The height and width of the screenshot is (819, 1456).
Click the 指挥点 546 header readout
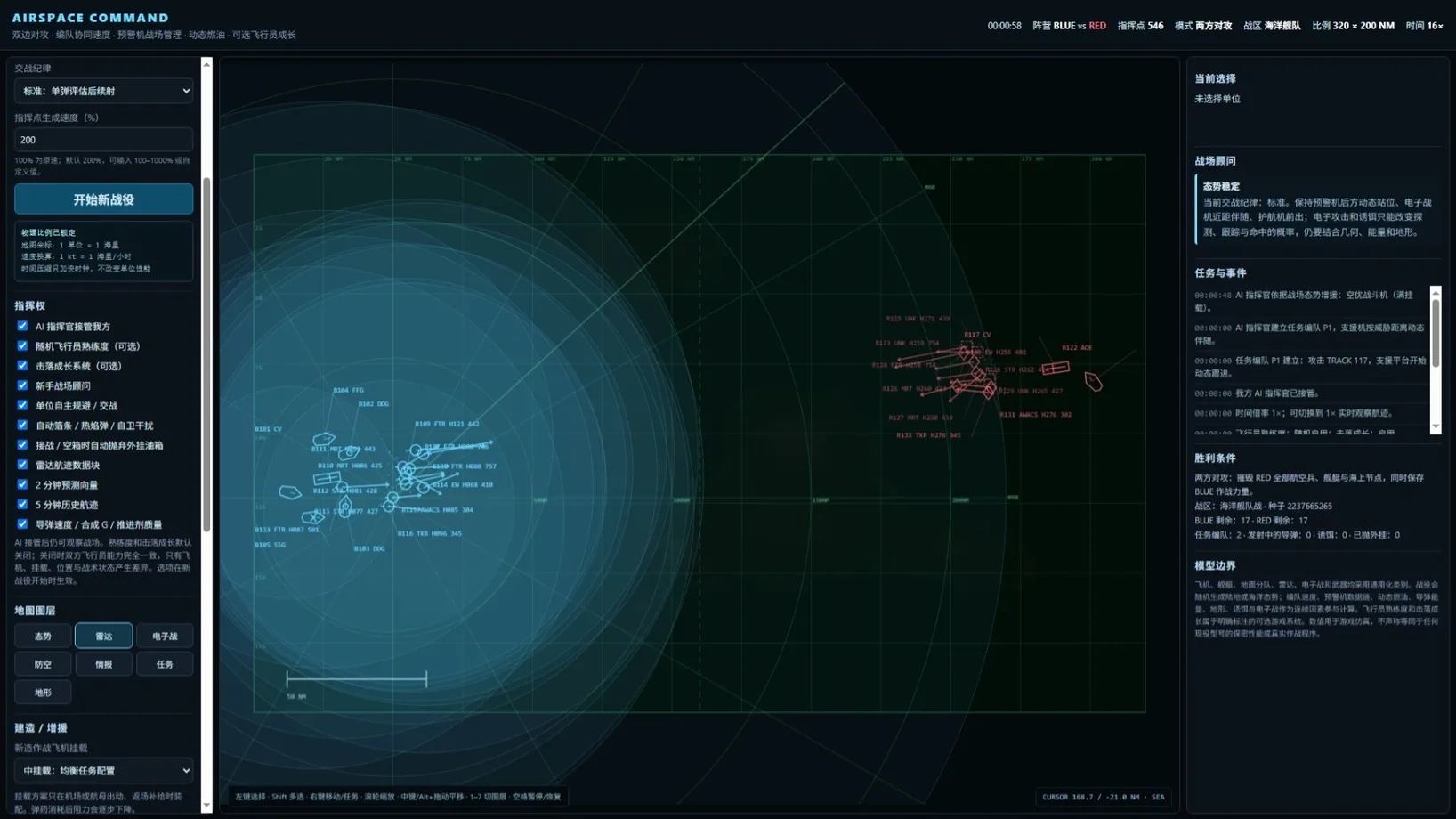tap(1140, 26)
